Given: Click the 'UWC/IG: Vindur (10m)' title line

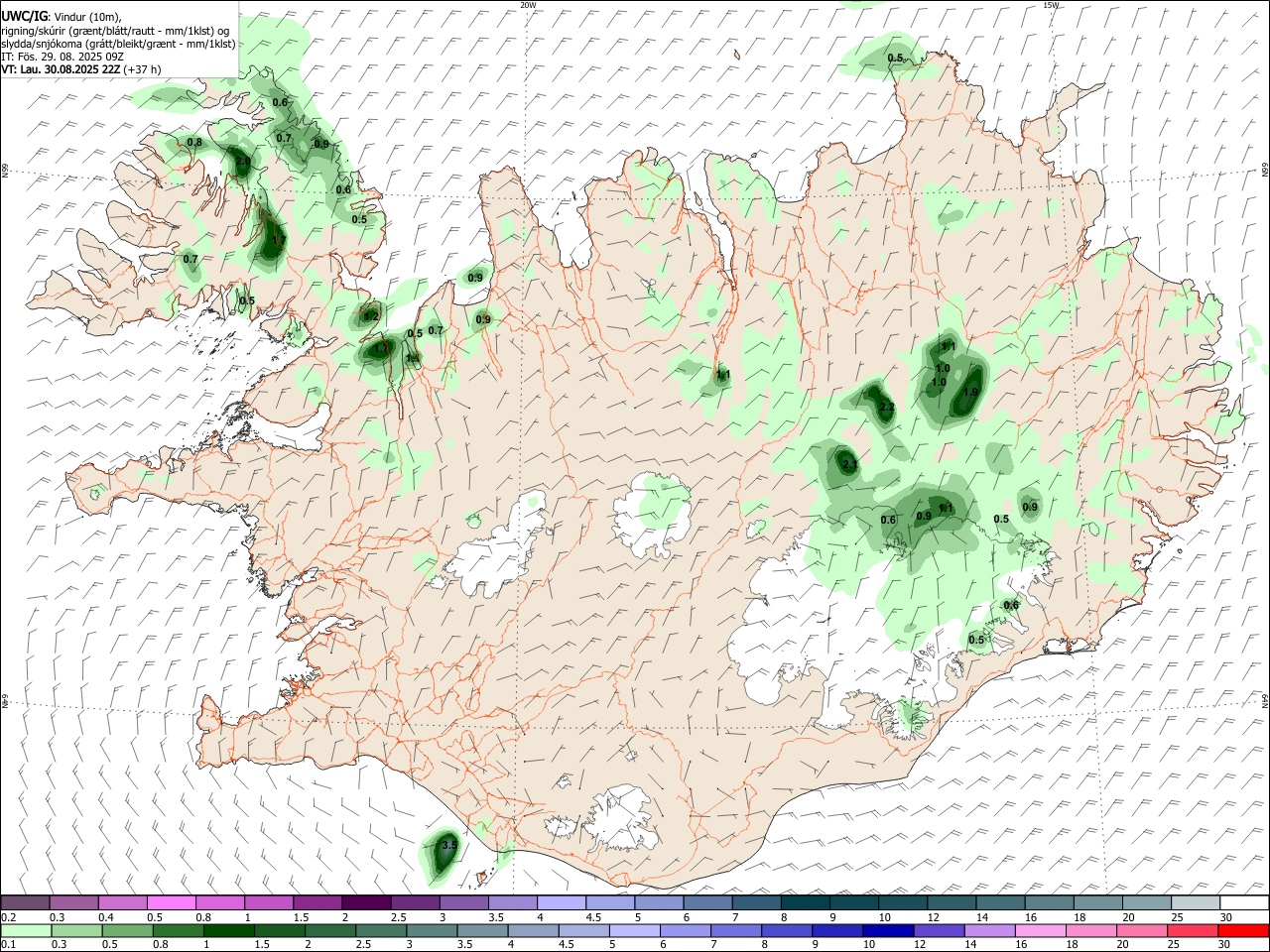Looking at the screenshot, I should pyautogui.click(x=62, y=16).
